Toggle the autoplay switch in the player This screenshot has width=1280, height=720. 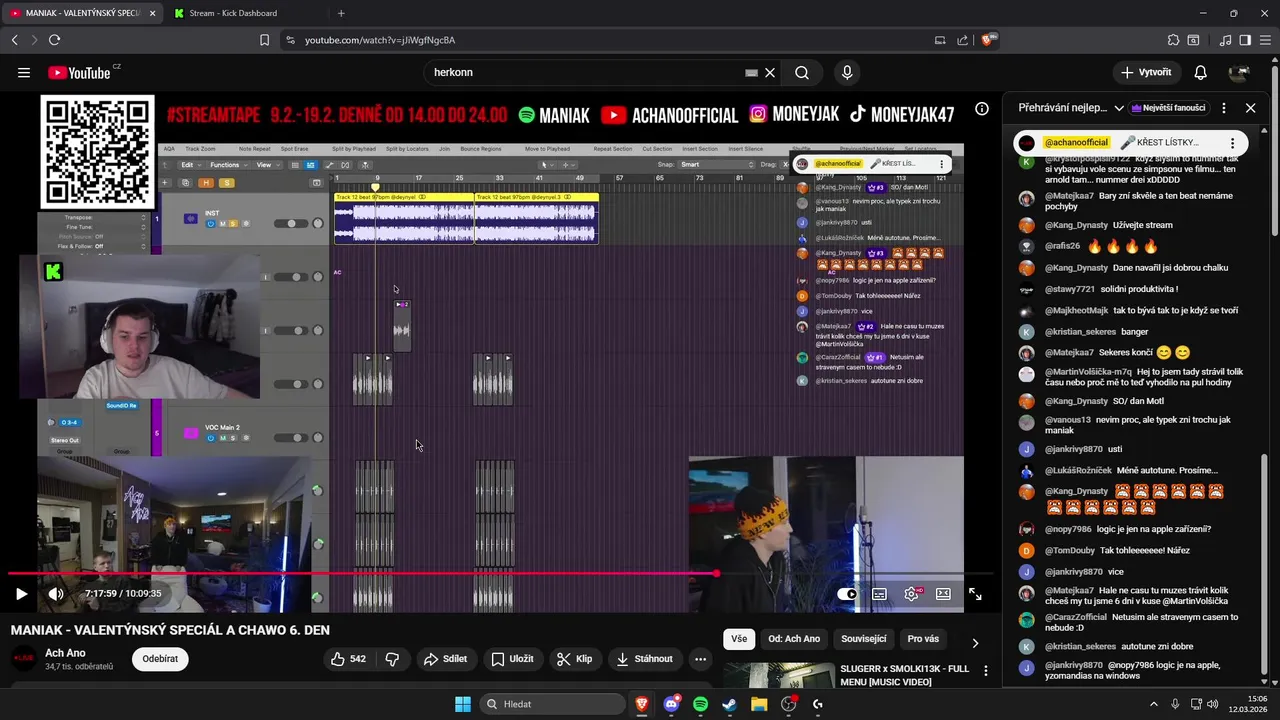click(847, 594)
